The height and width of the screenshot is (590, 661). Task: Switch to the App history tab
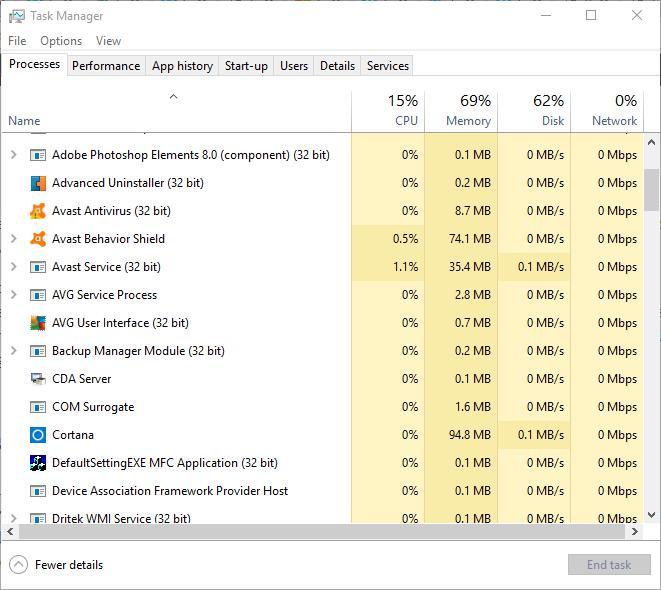click(x=183, y=66)
